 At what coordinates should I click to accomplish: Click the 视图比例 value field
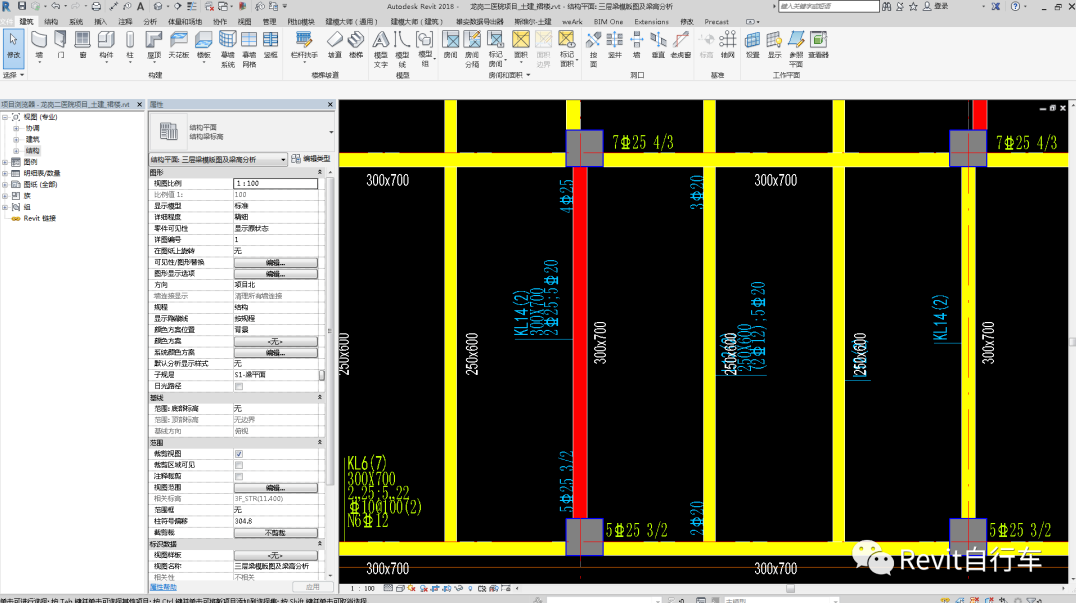tap(275, 184)
